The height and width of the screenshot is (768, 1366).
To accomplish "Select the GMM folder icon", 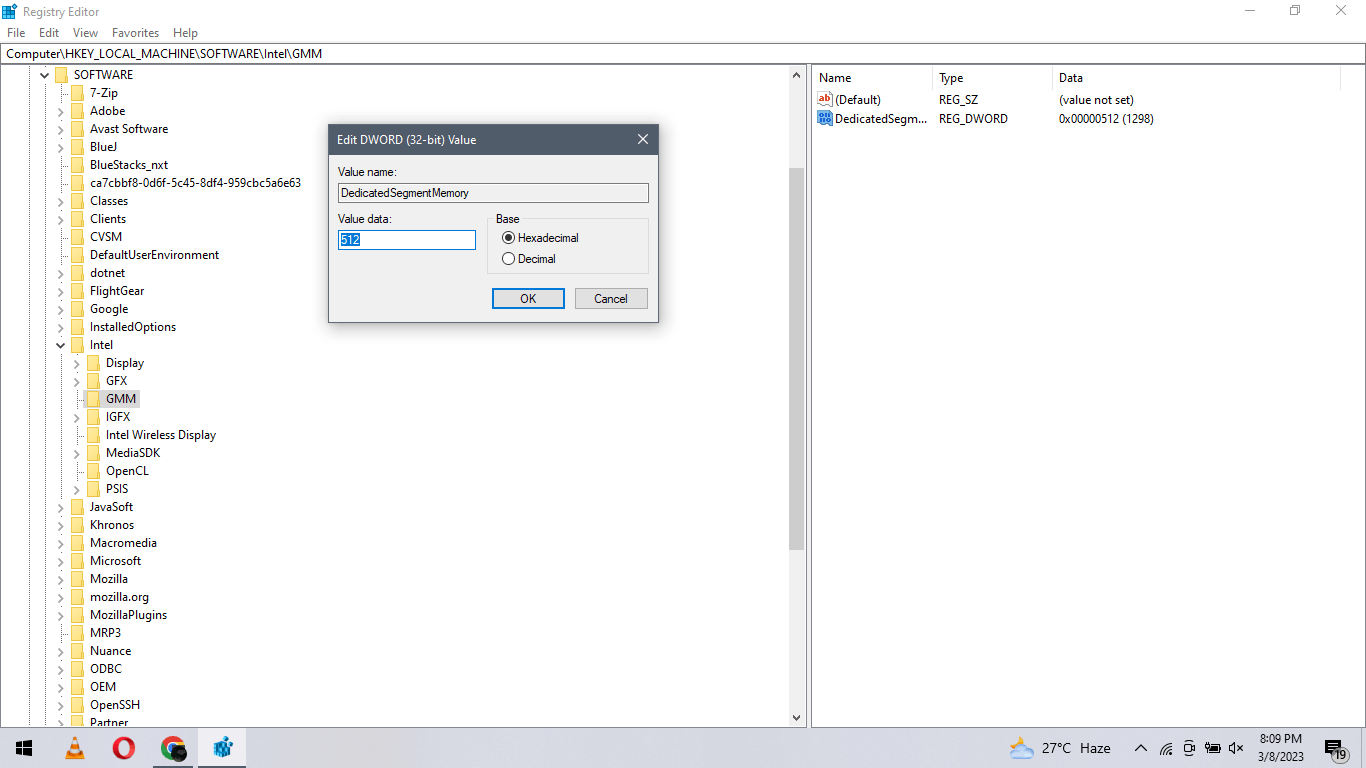I will [x=93, y=399].
